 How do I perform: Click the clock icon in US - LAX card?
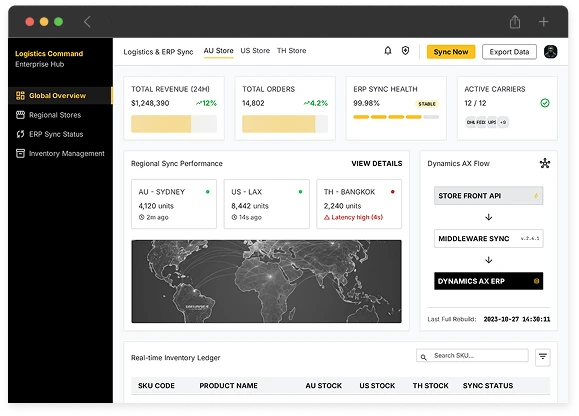click(x=234, y=217)
